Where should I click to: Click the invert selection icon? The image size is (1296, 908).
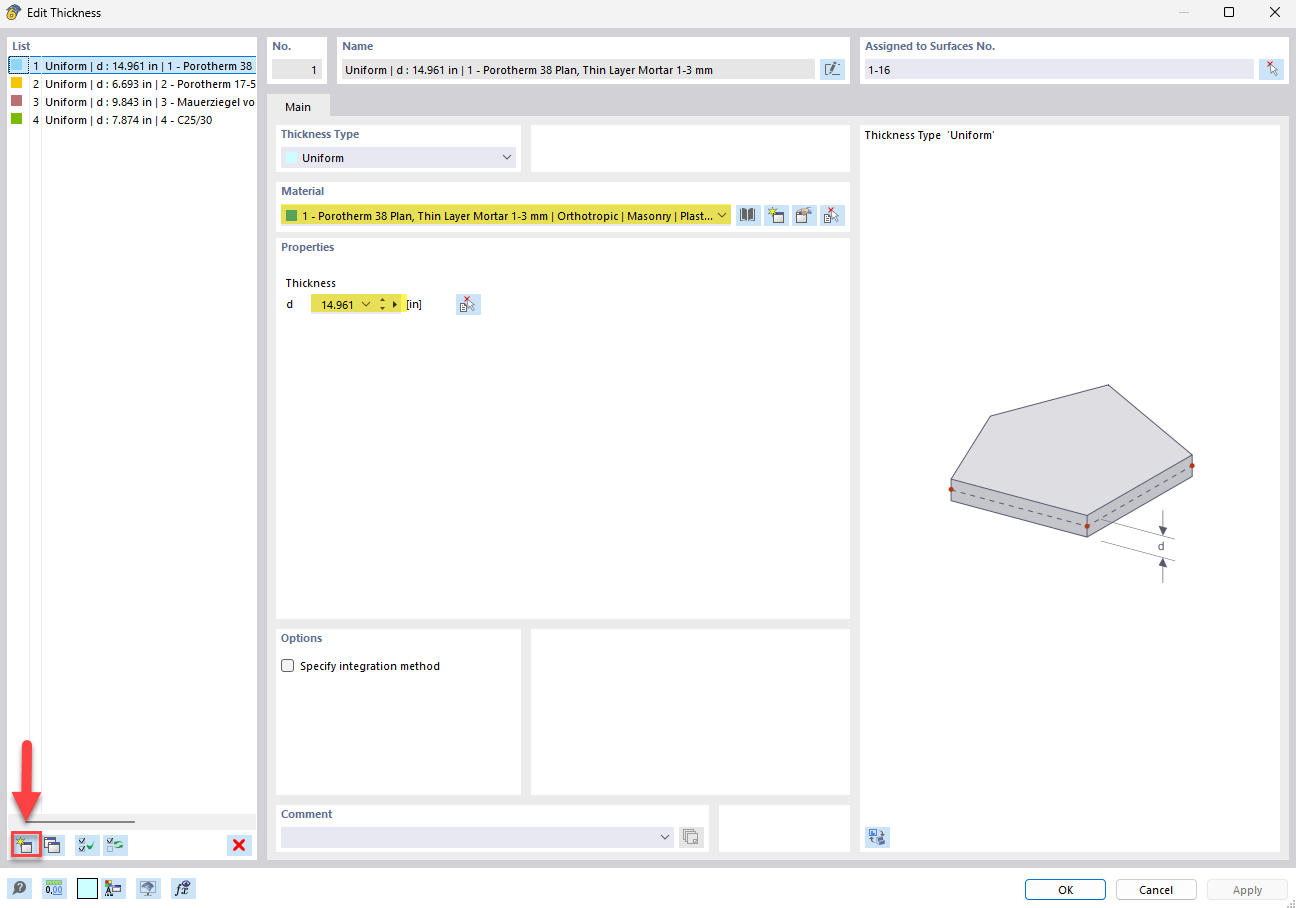[x=114, y=845]
